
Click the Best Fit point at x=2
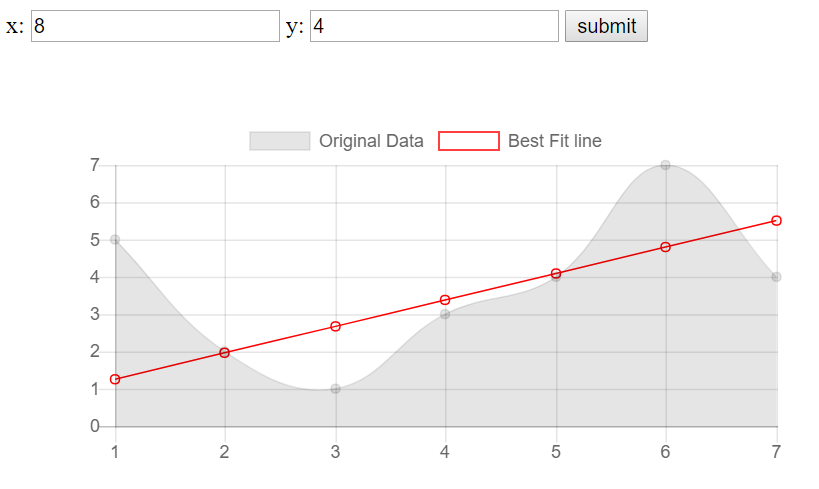[x=225, y=352]
